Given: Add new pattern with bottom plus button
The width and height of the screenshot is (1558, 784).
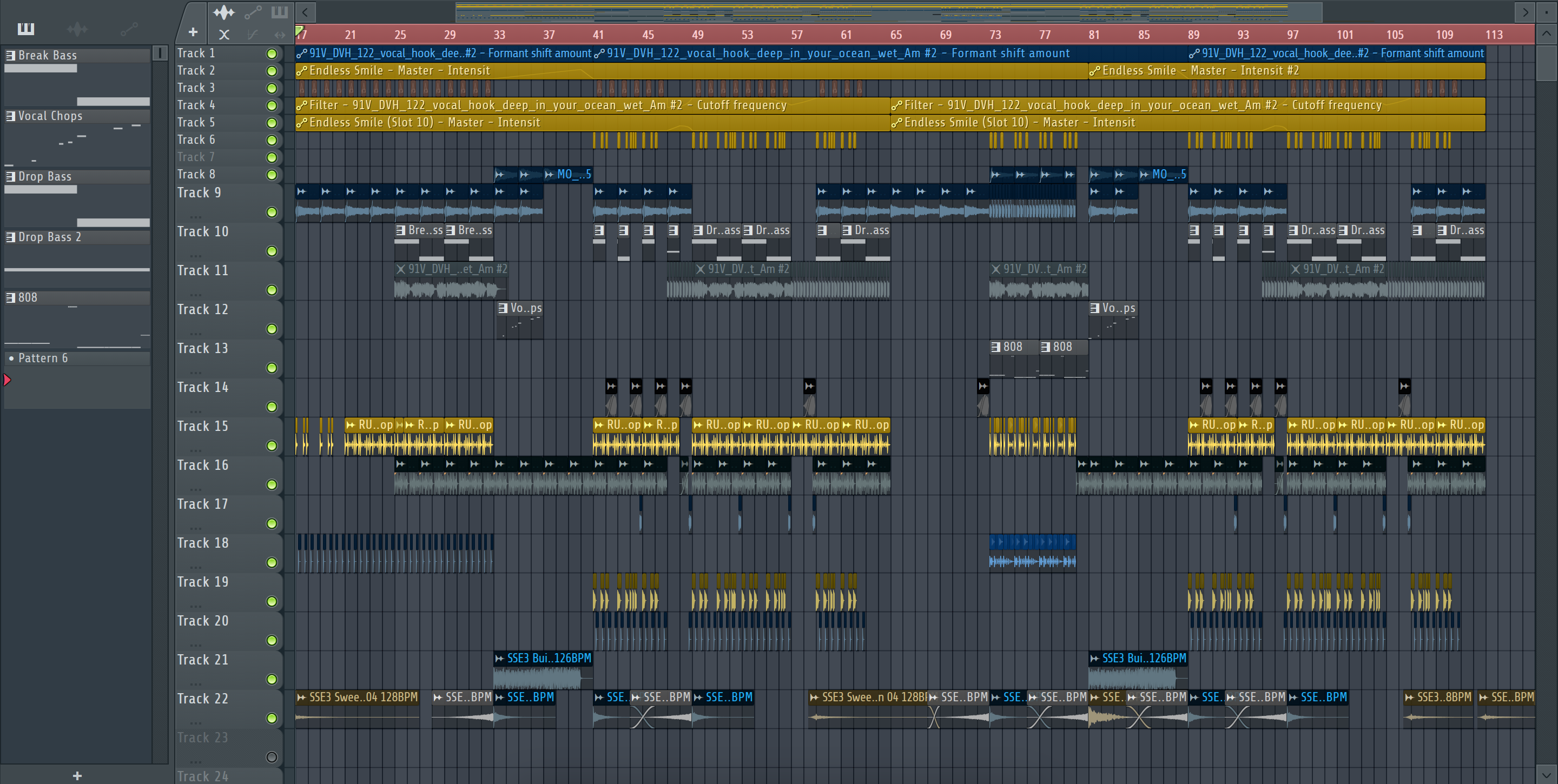Looking at the screenshot, I should pos(77,775).
